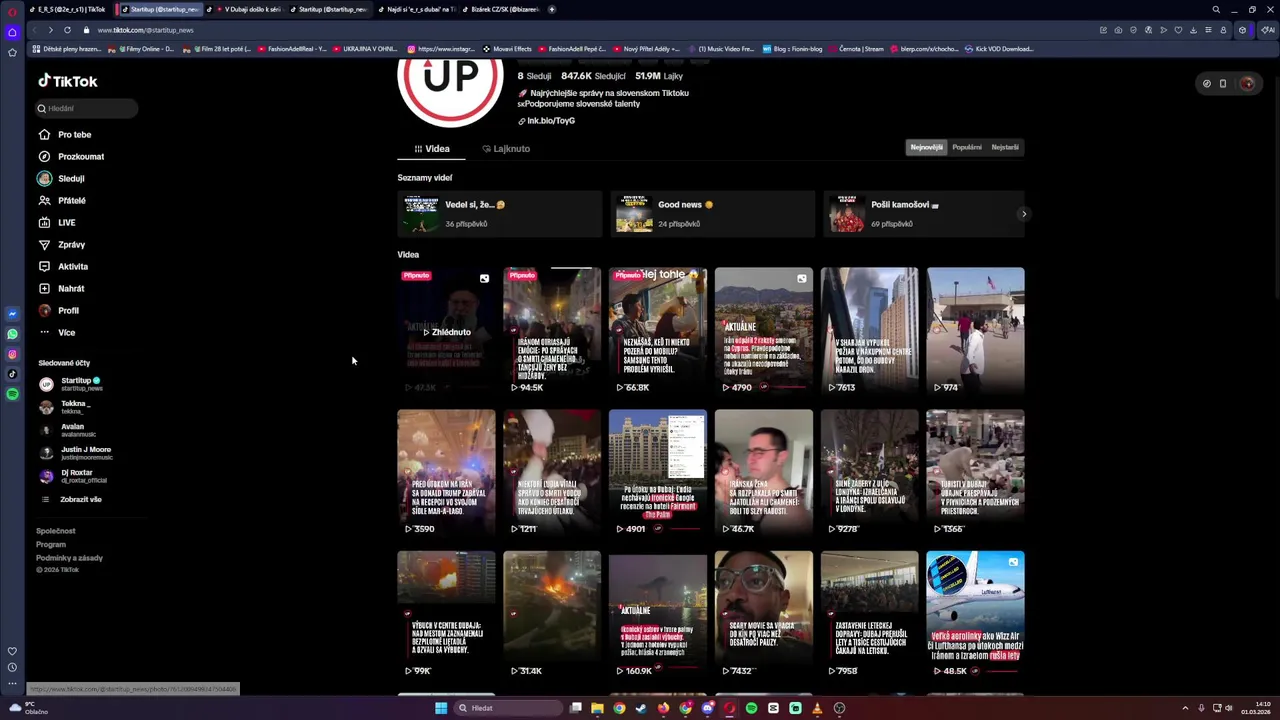1280x720 pixels.
Task: Click the Opera snapshot camera icon
Action: tap(1118, 30)
